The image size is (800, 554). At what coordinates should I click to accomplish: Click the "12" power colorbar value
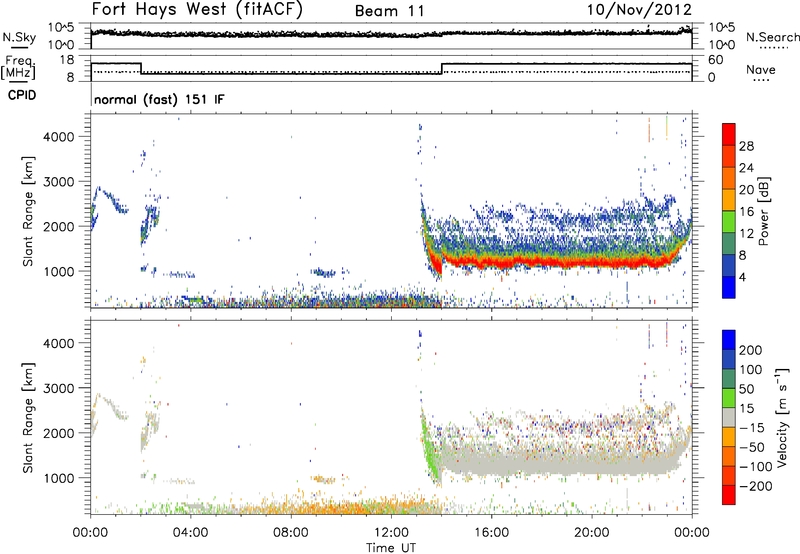point(746,234)
